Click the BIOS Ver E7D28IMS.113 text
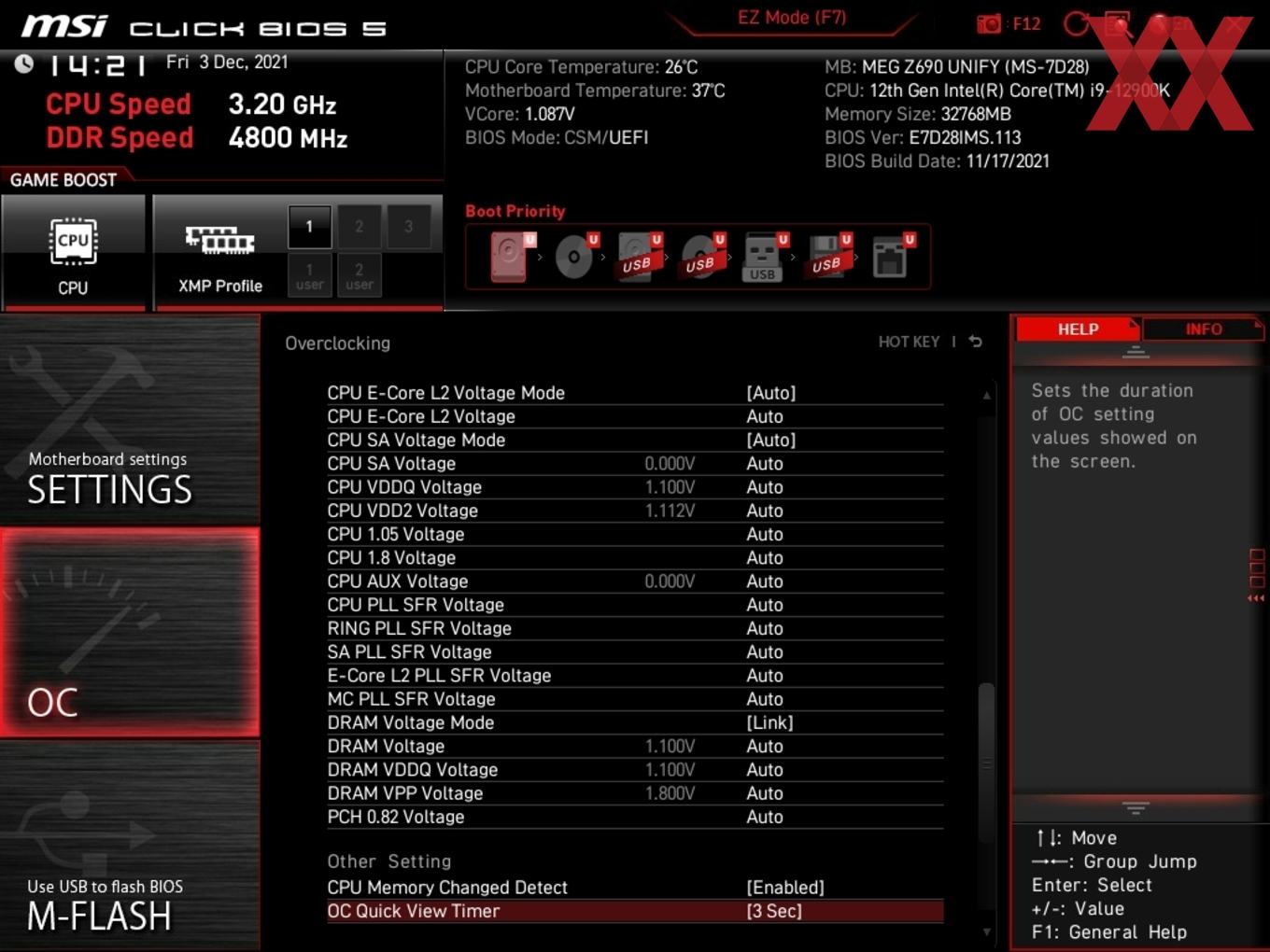This screenshot has width=1270, height=952. [x=923, y=137]
